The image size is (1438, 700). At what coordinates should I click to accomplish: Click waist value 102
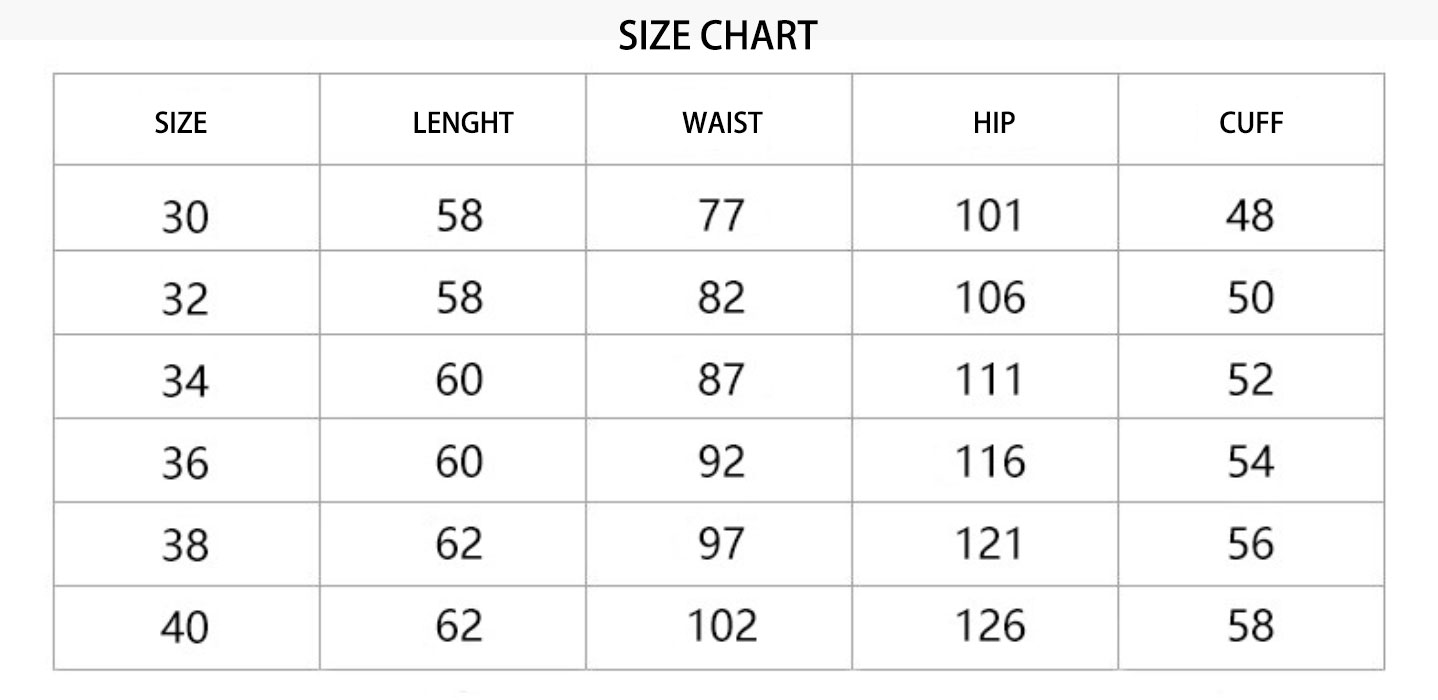pyautogui.click(x=721, y=626)
